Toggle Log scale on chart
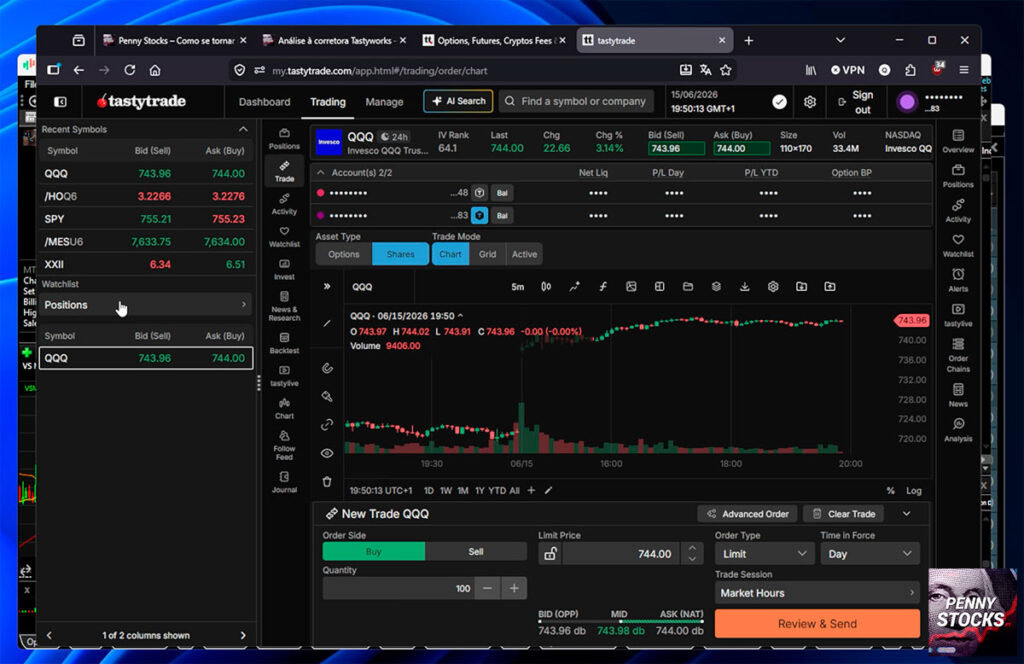 tap(914, 490)
